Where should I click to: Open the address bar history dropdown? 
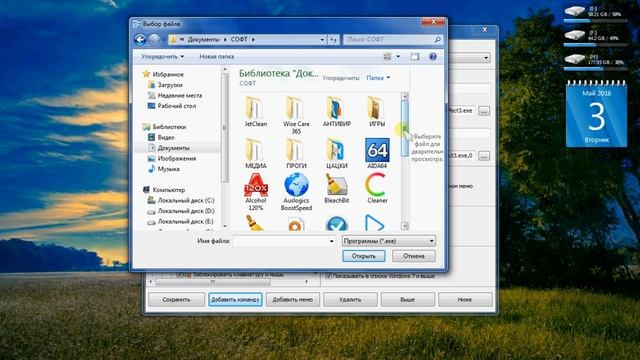[322, 40]
